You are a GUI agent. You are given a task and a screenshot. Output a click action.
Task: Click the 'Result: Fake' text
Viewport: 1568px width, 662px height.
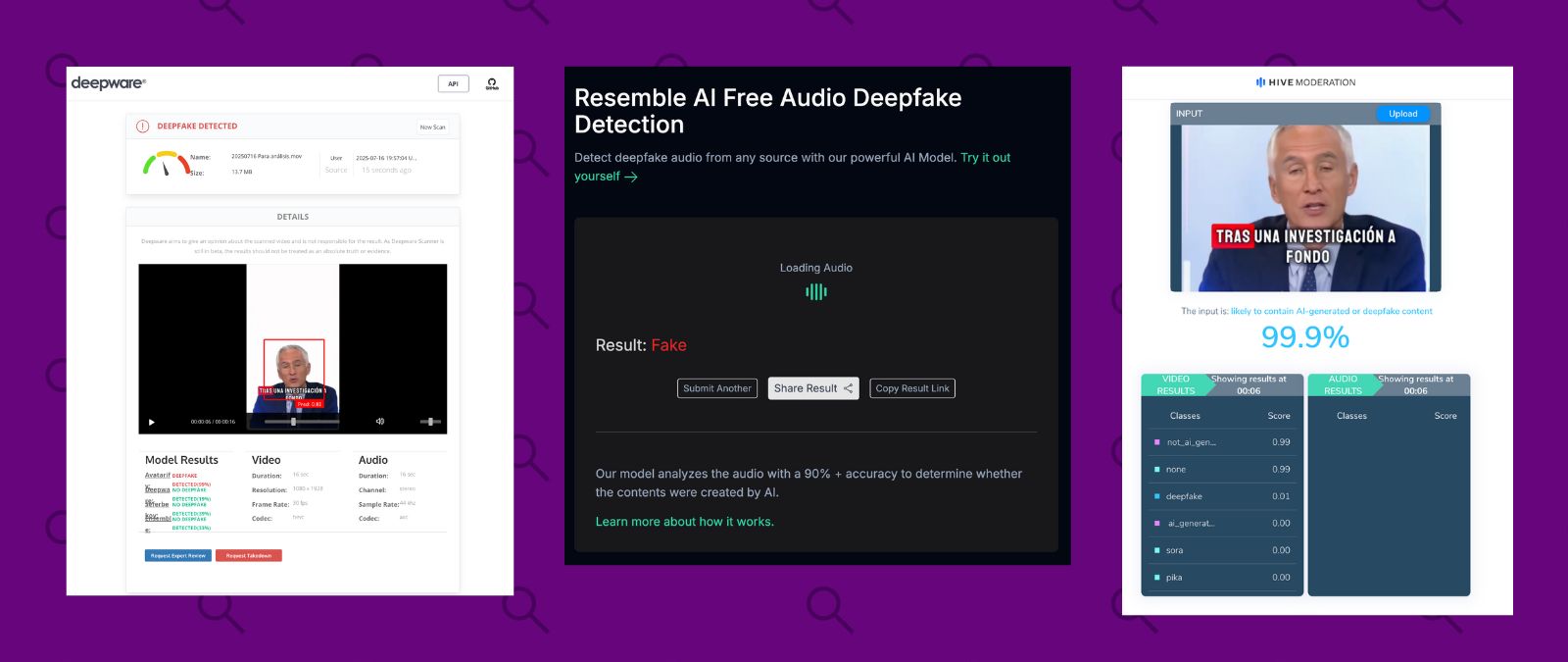pos(641,345)
